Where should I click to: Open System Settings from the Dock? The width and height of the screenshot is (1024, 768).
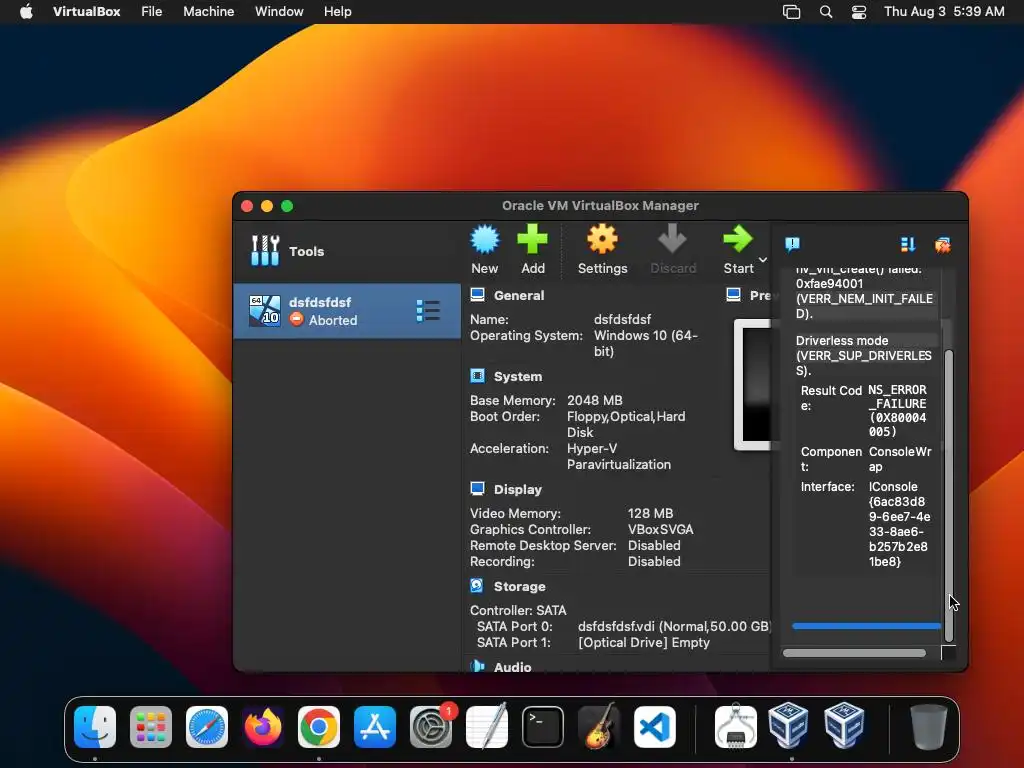(x=431, y=726)
